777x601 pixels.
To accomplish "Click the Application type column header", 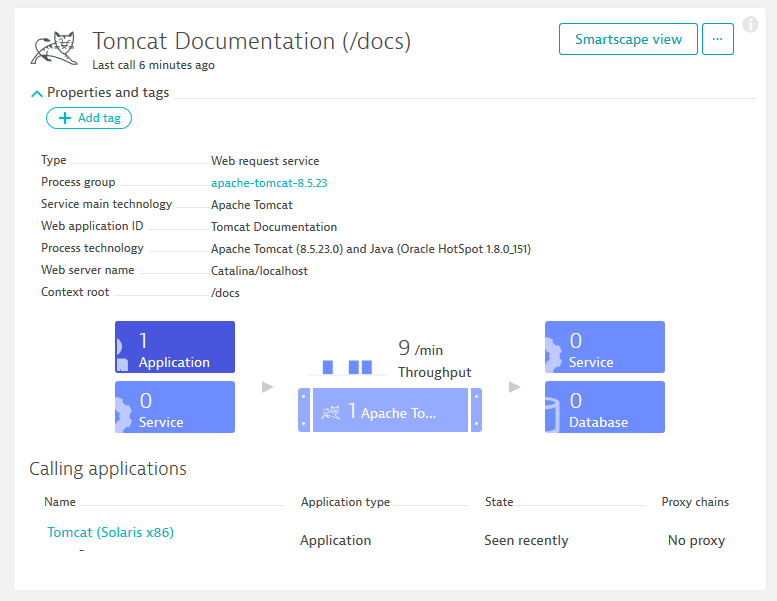I will (x=345, y=502).
